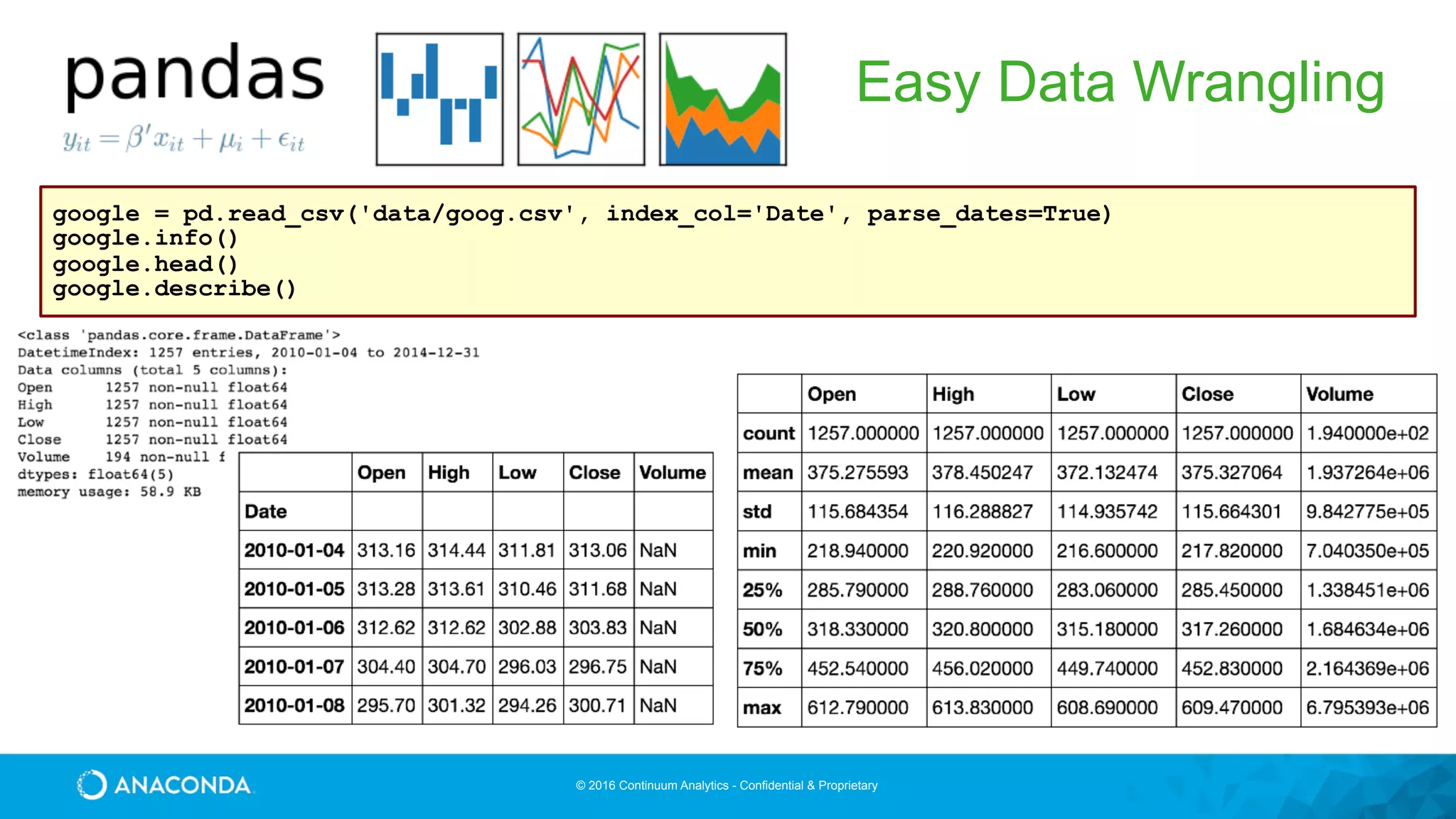This screenshot has width=1456, height=819.
Task: Click the pandas regression formula text
Action: tap(184, 139)
